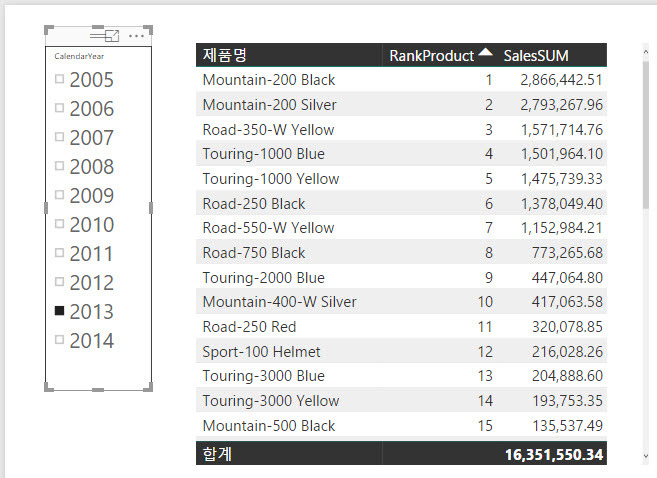Open the slicer's more options ellipsis
The image size is (657, 478).
pyautogui.click(x=137, y=36)
